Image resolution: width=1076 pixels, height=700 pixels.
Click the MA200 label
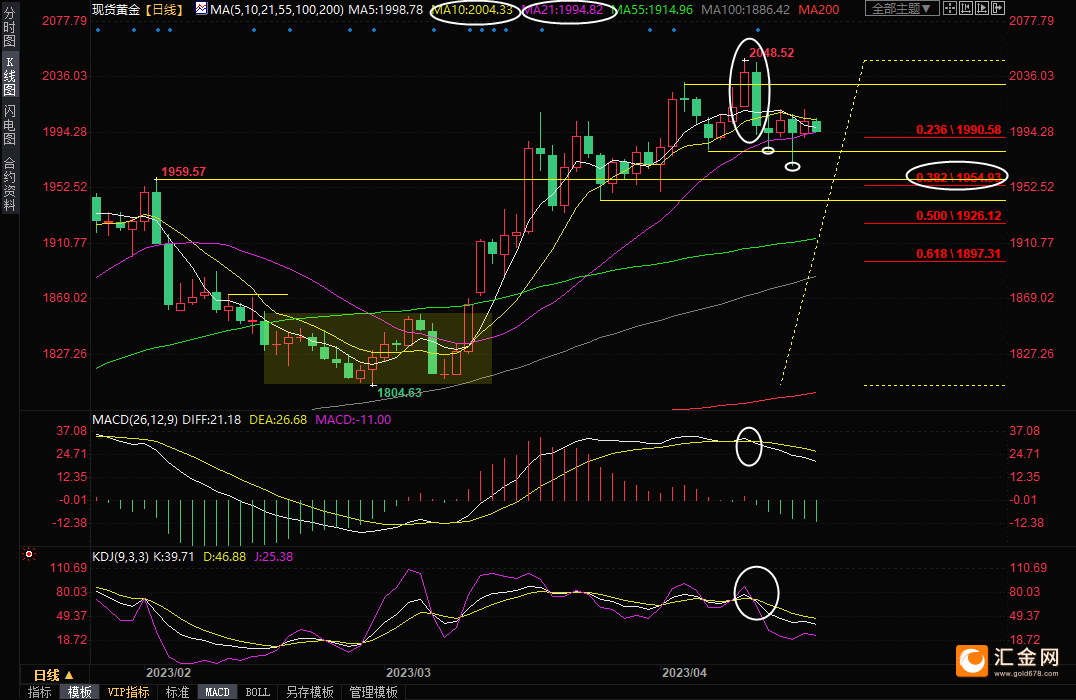(x=819, y=10)
